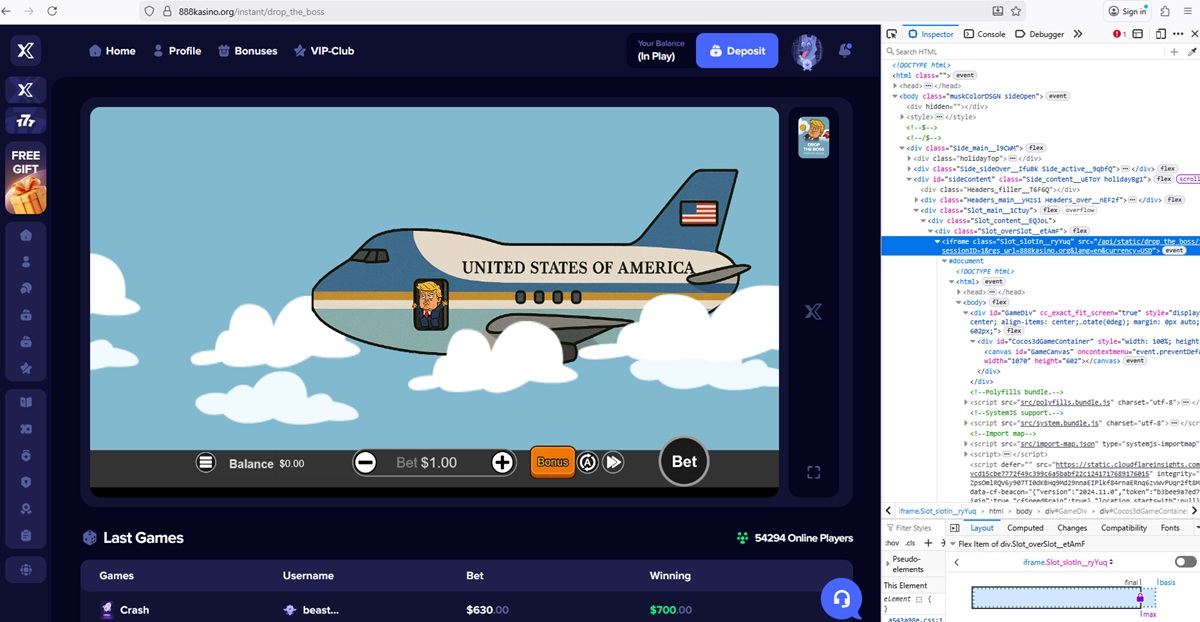Image resolution: width=1200 pixels, height=622 pixels.
Task: Select the eyedropper tool in Inspector
Action: [x=1191, y=51]
